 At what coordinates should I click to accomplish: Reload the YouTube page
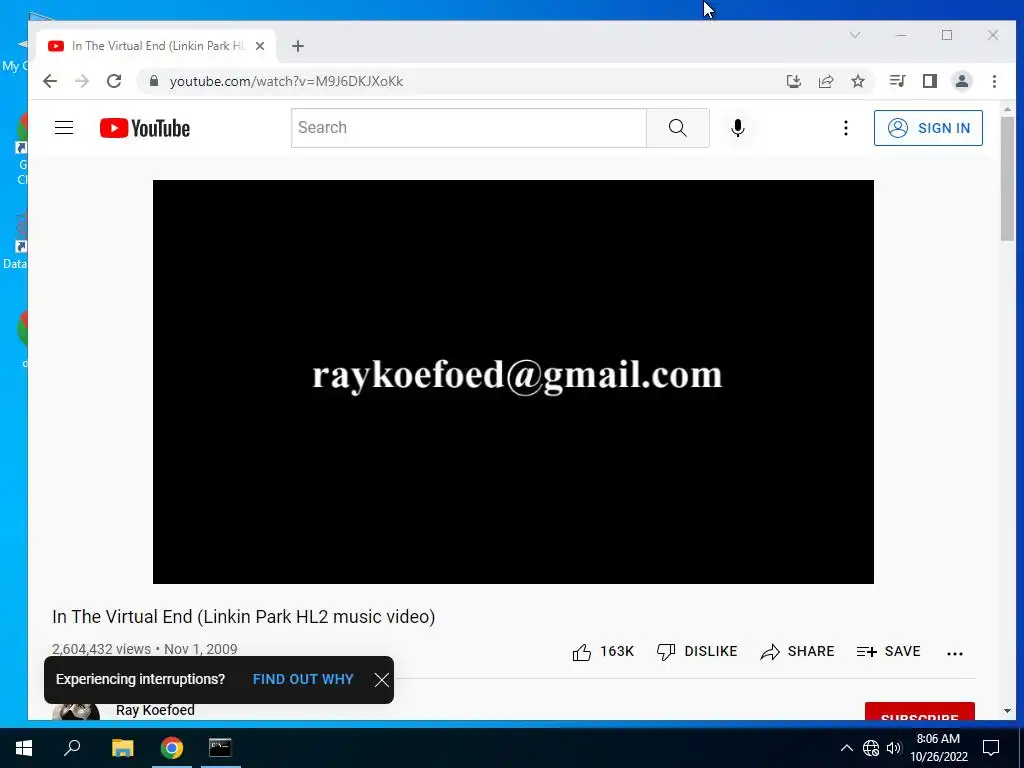click(114, 81)
